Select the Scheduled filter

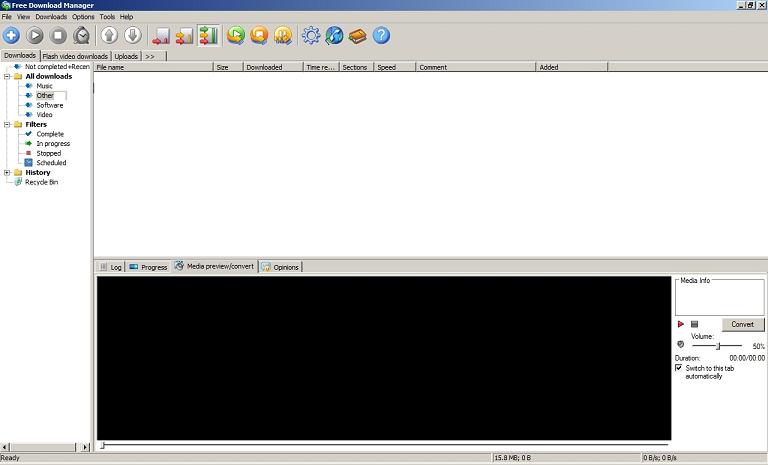(51, 163)
